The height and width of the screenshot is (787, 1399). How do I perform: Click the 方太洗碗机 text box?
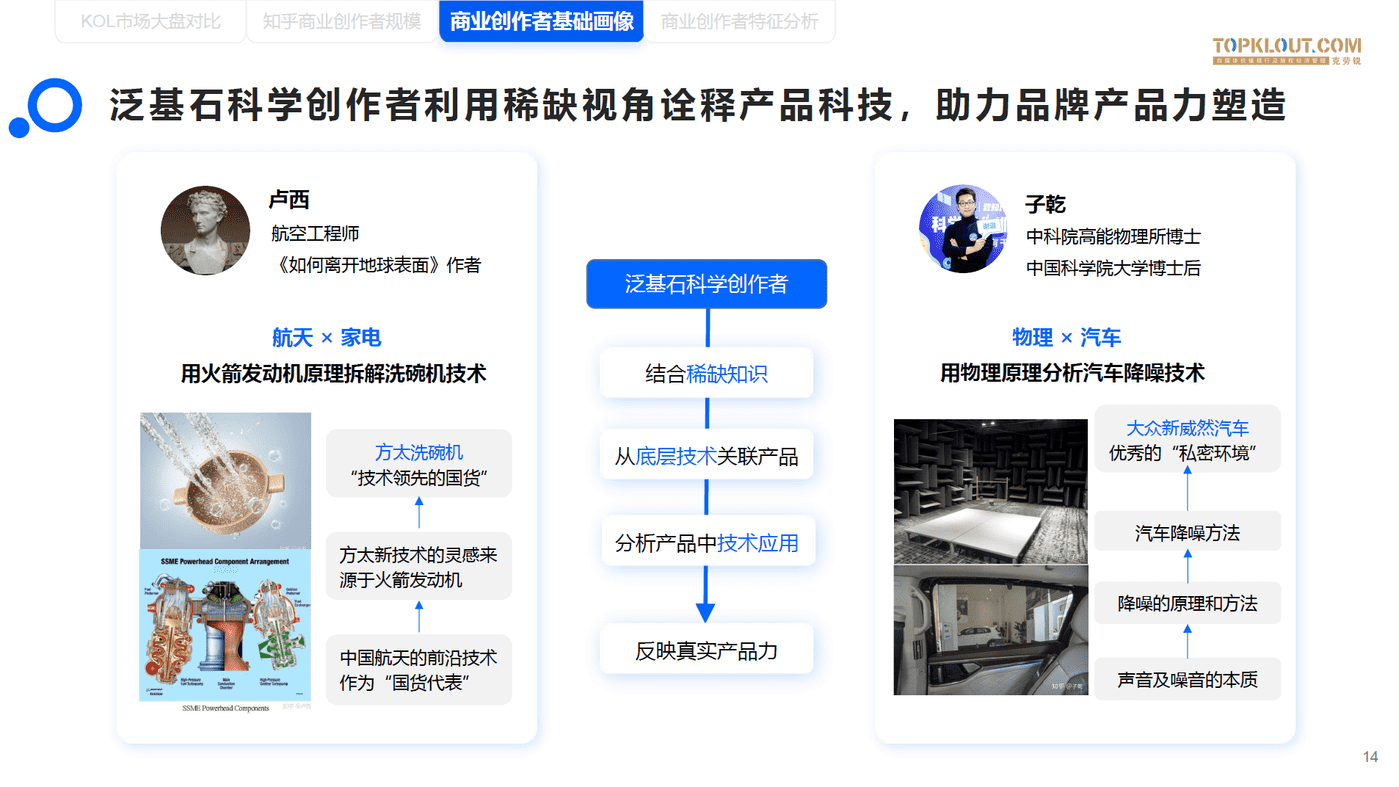coord(419,464)
